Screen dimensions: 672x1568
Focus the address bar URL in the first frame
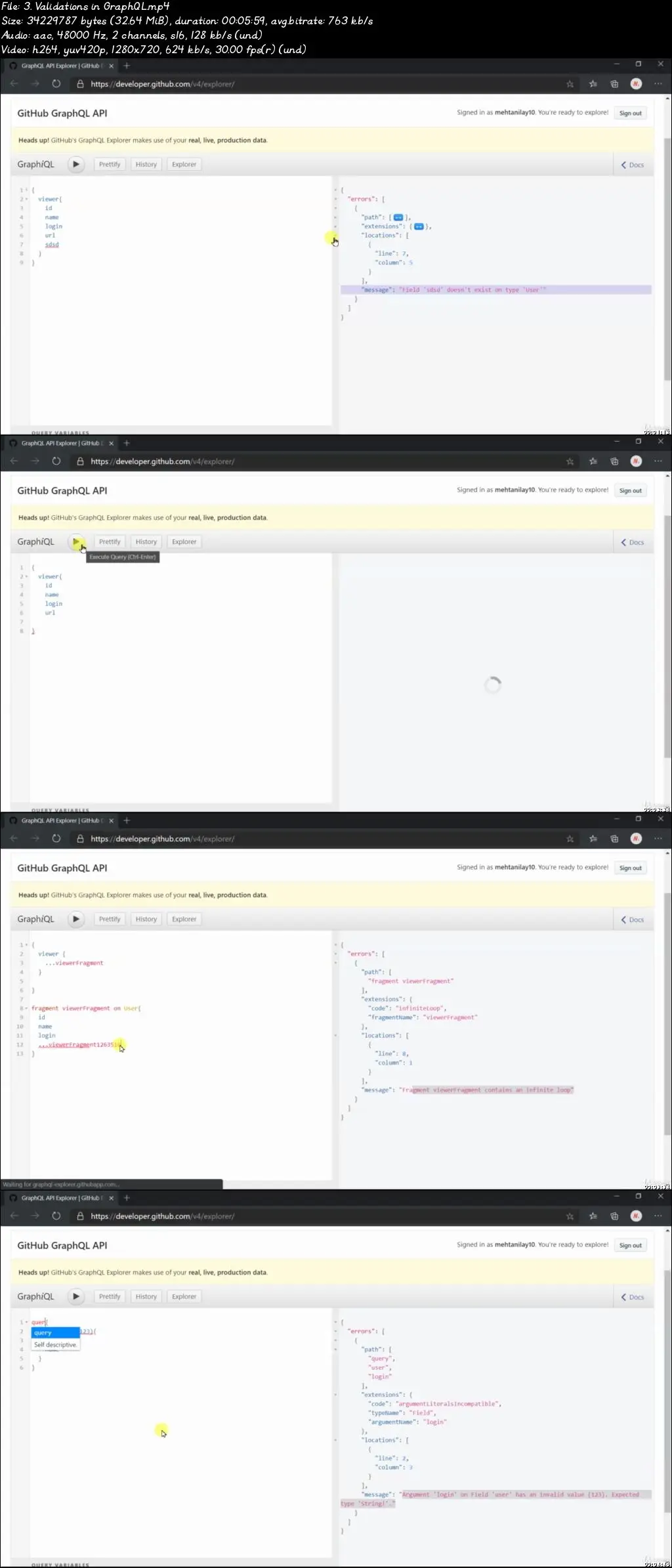(x=163, y=84)
